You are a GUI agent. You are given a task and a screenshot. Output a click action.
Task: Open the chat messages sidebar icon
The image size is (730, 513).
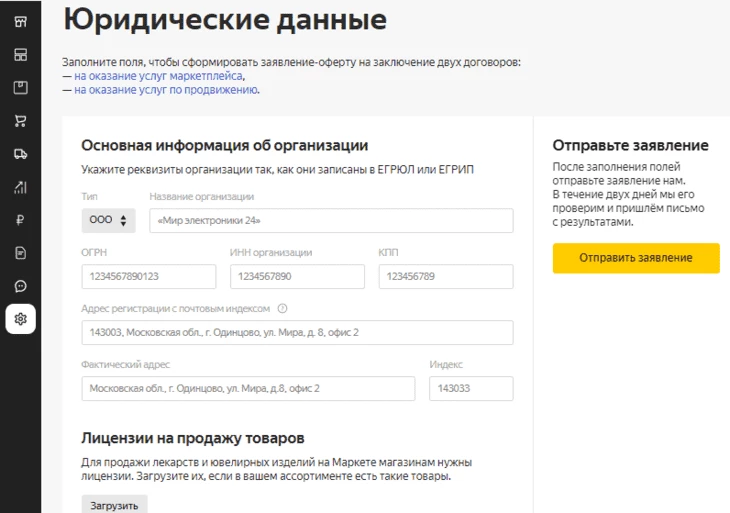click(x=20, y=286)
